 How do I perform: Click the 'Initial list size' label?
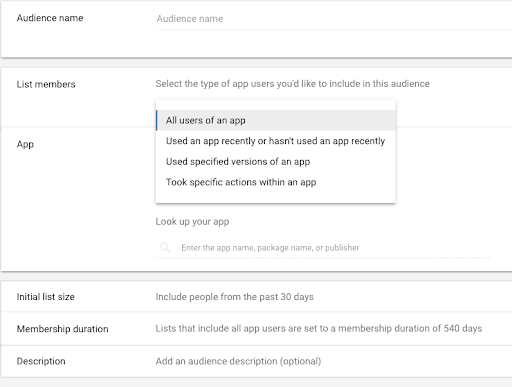46,297
